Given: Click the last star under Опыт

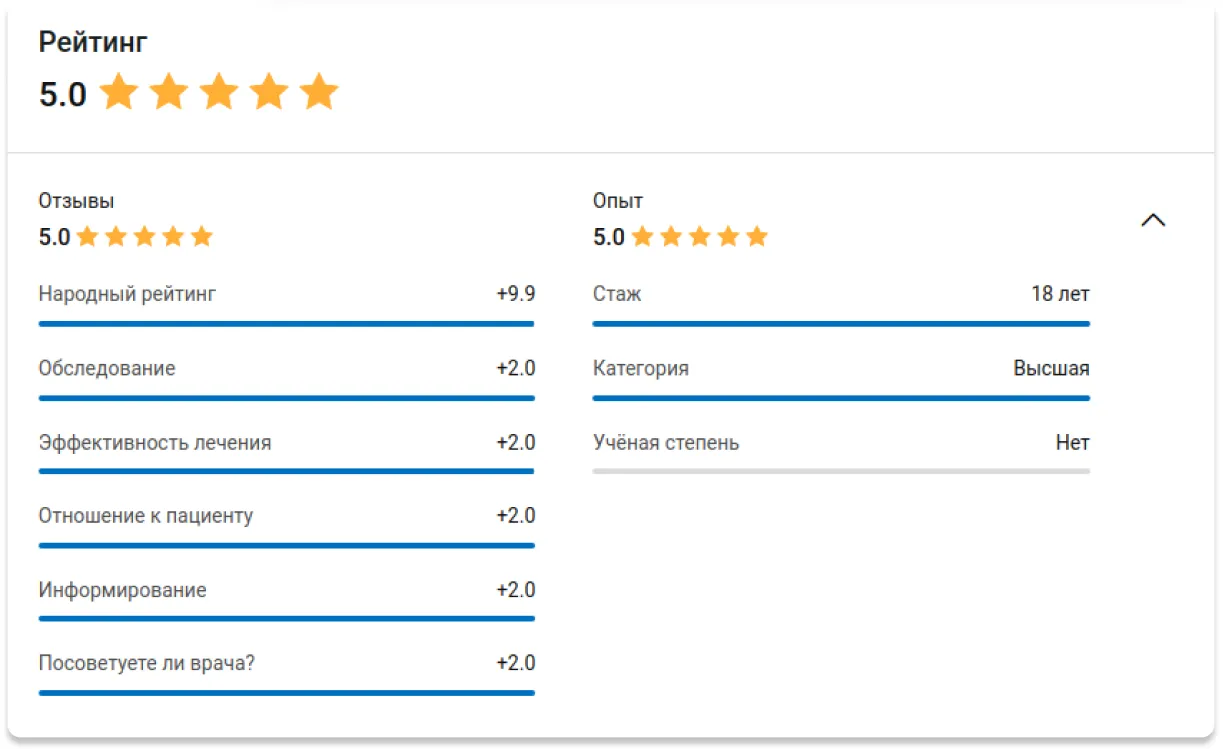Looking at the screenshot, I should click(x=757, y=237).
